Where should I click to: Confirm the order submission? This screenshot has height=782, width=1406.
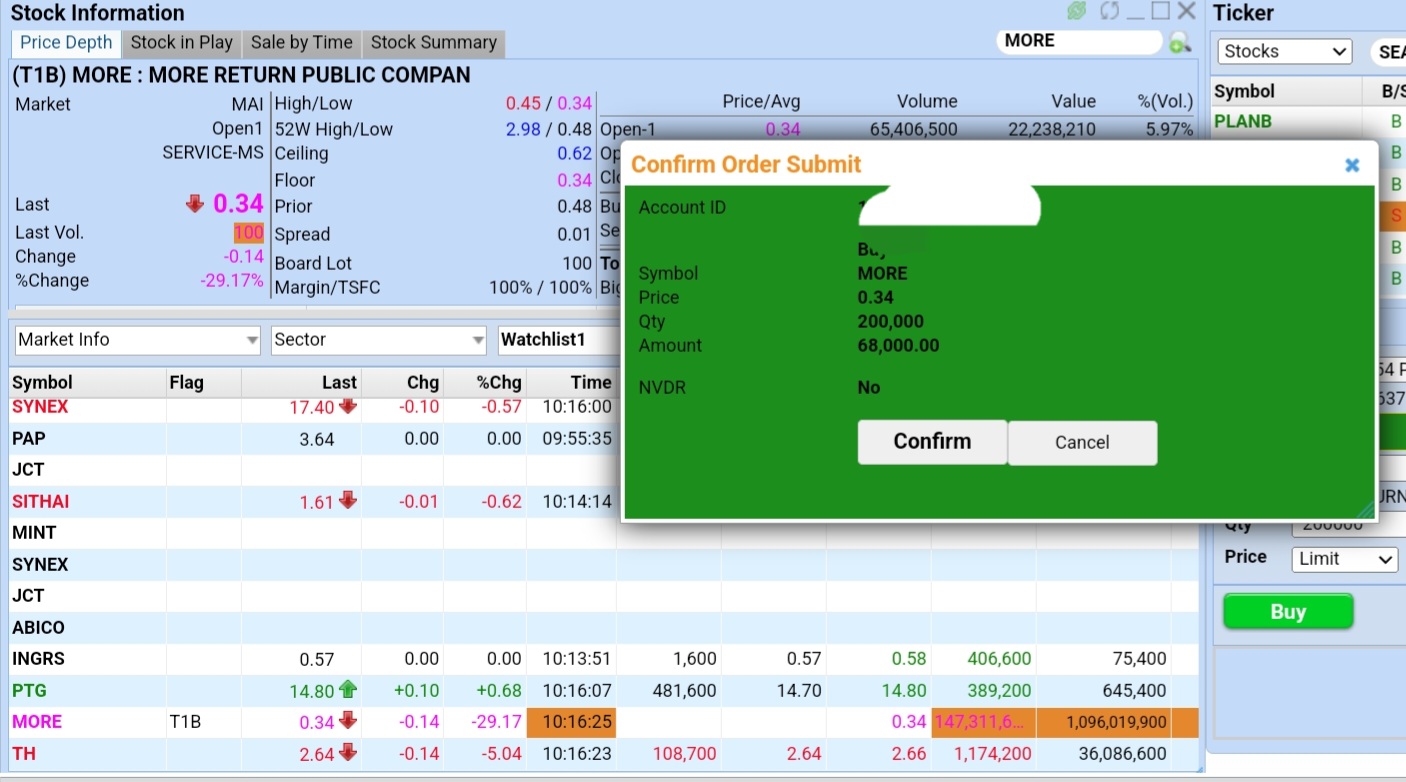[x=932, y=442]
